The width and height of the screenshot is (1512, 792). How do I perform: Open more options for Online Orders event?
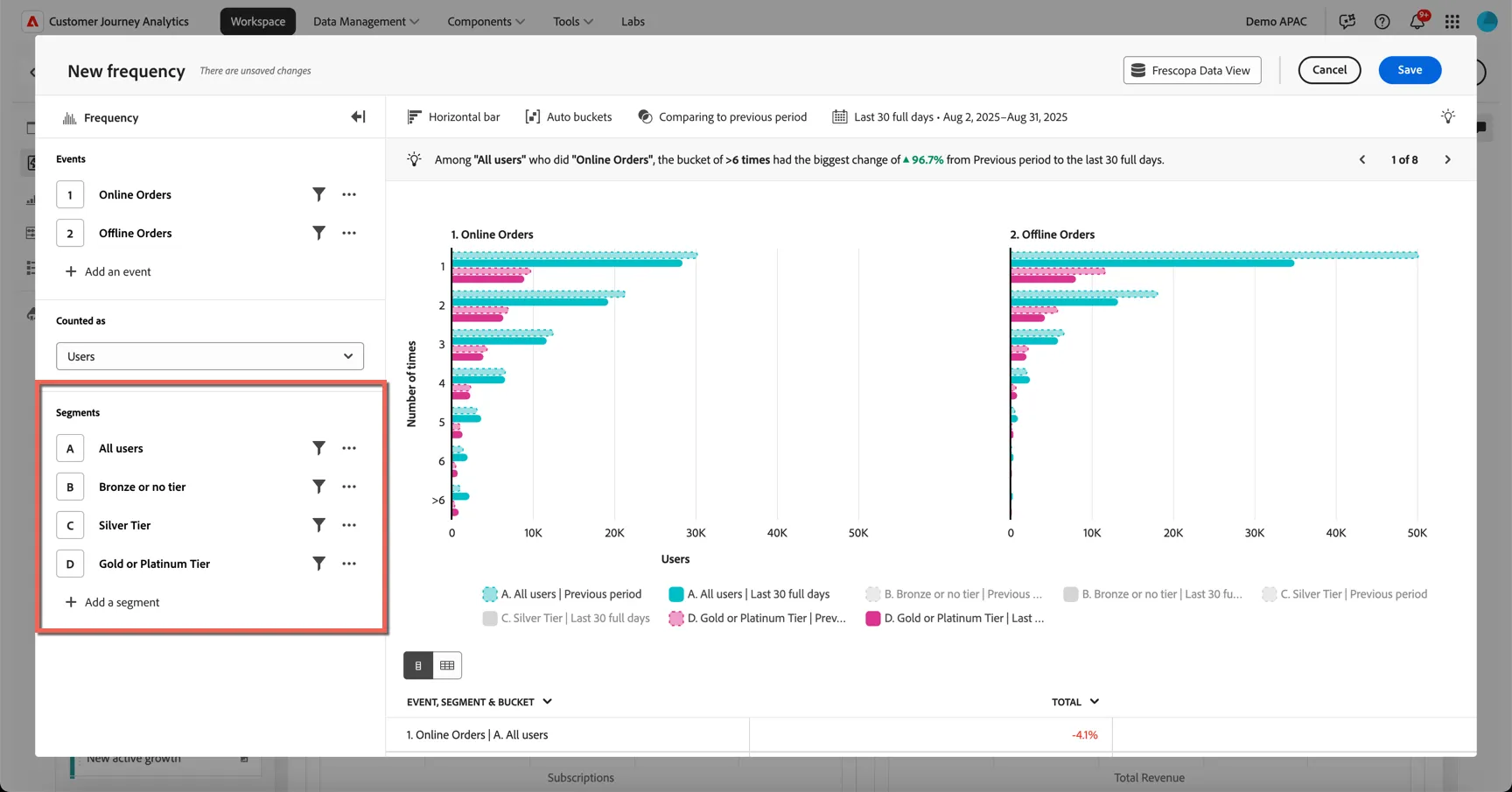[349, 194]
